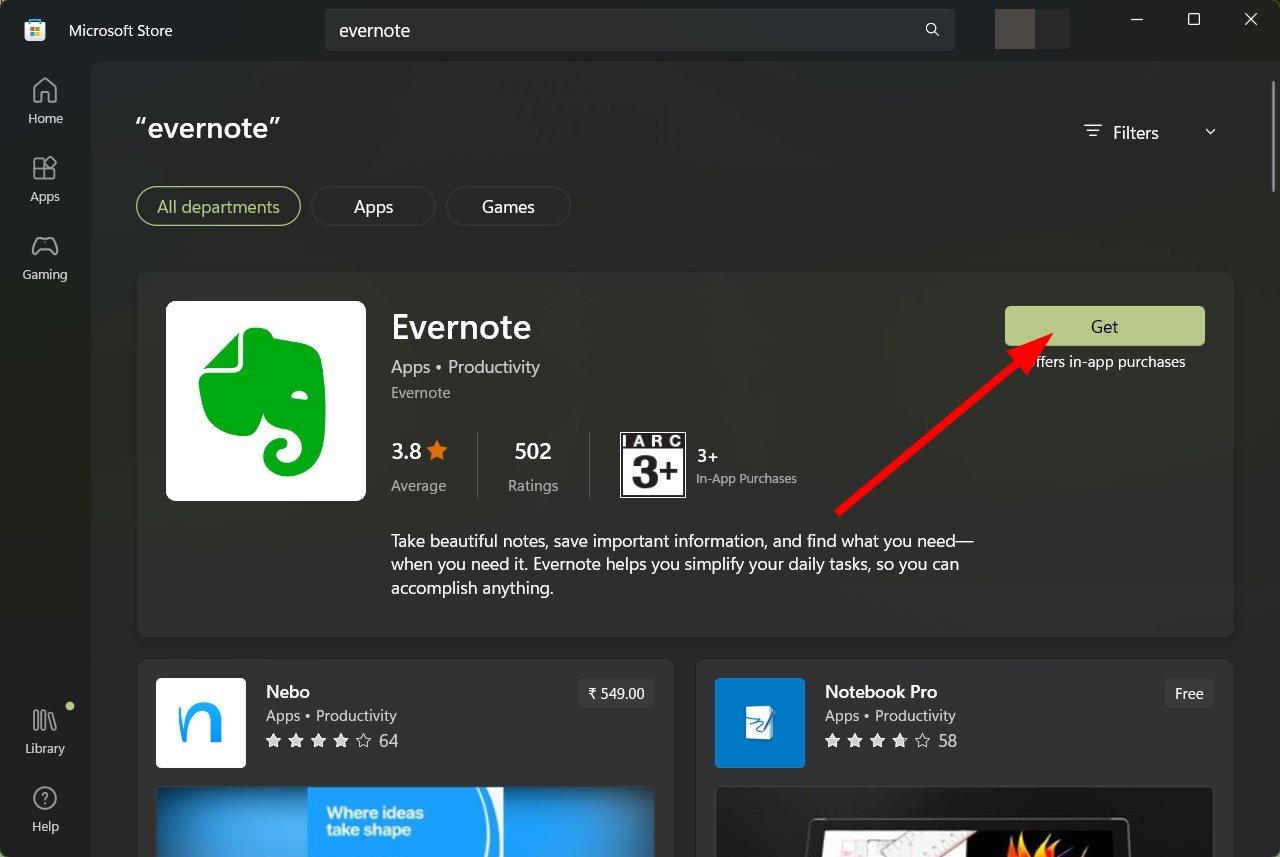Click the Filters label
Screen dimensions: 1280x857
pyautogui.click(x=1136, y=133)
